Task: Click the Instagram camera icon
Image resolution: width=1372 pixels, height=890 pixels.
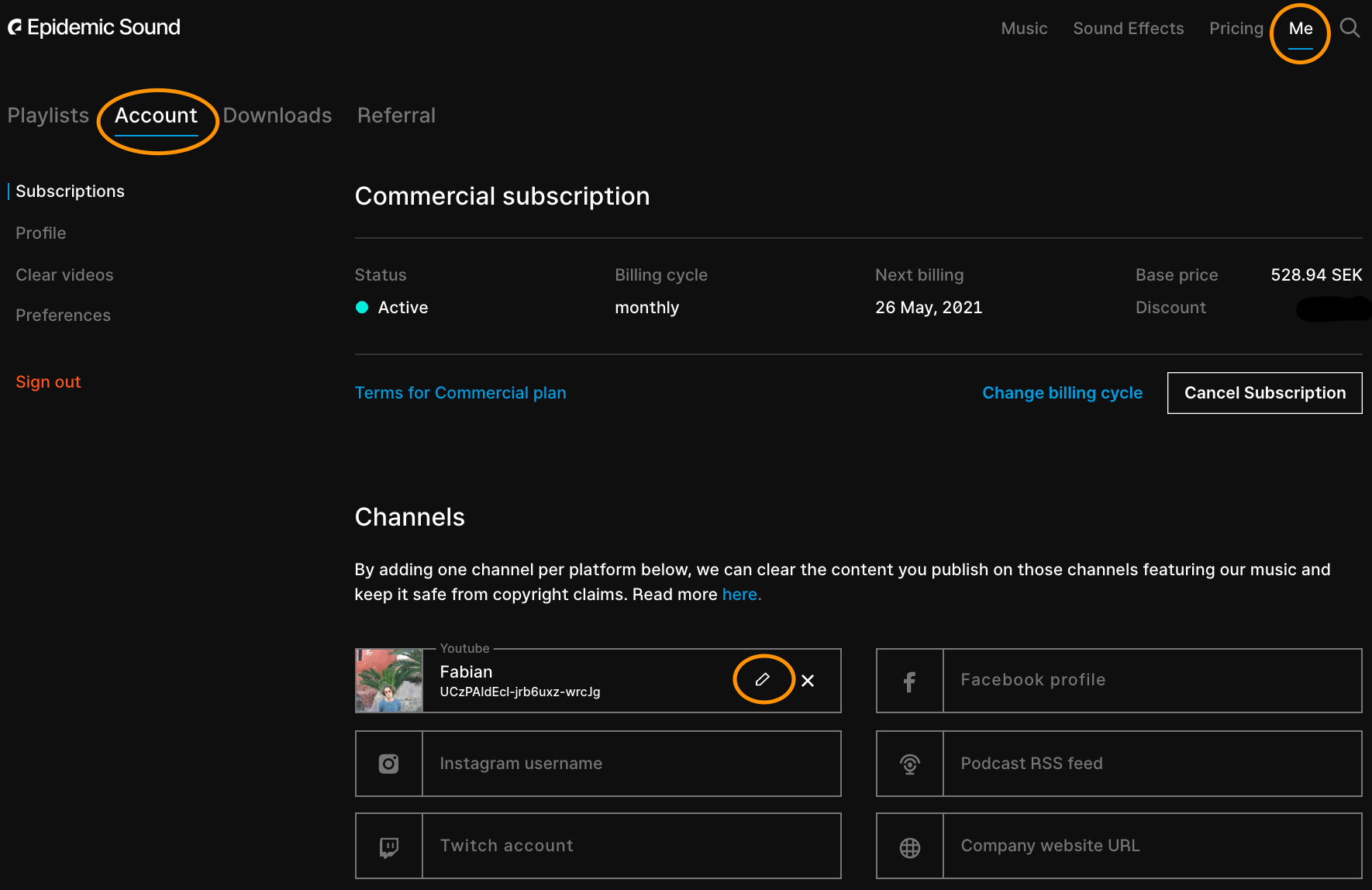Action: pyautogui.click(x=388, y=764)
